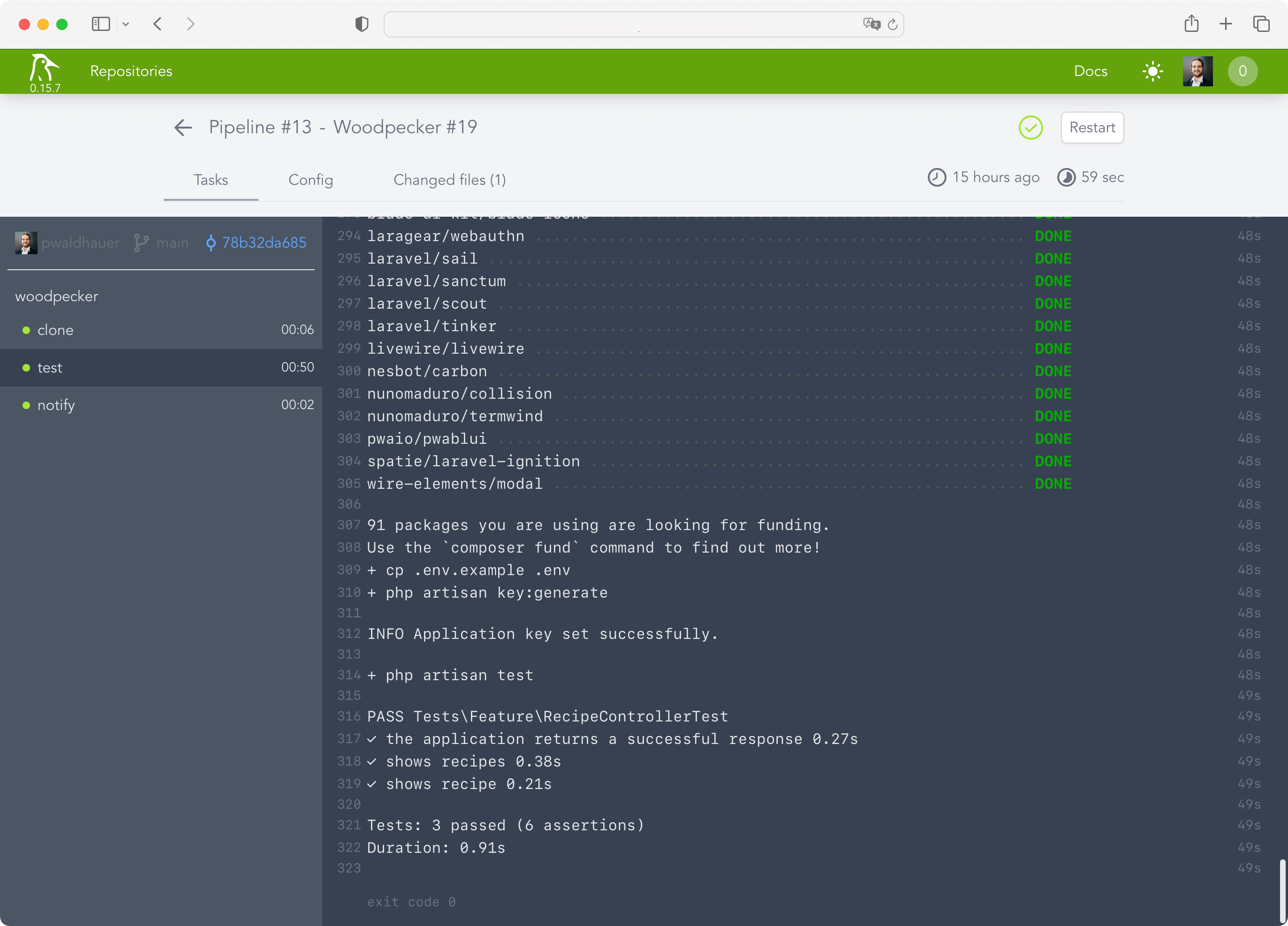Click the active pipelines counter badge
Image resolution: width=1288 pixels, height=926 pixels.
tap(1242, 71)
